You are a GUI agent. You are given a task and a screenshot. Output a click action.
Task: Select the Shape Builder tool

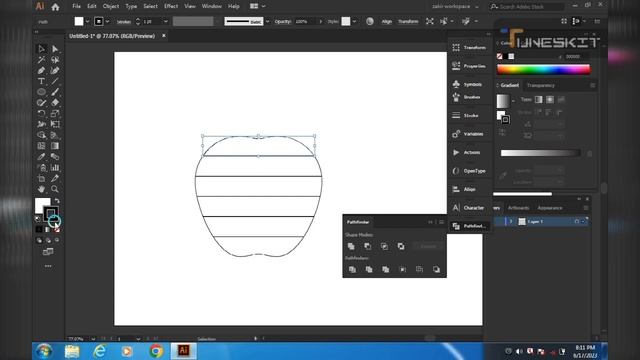[x=41, y=135]
